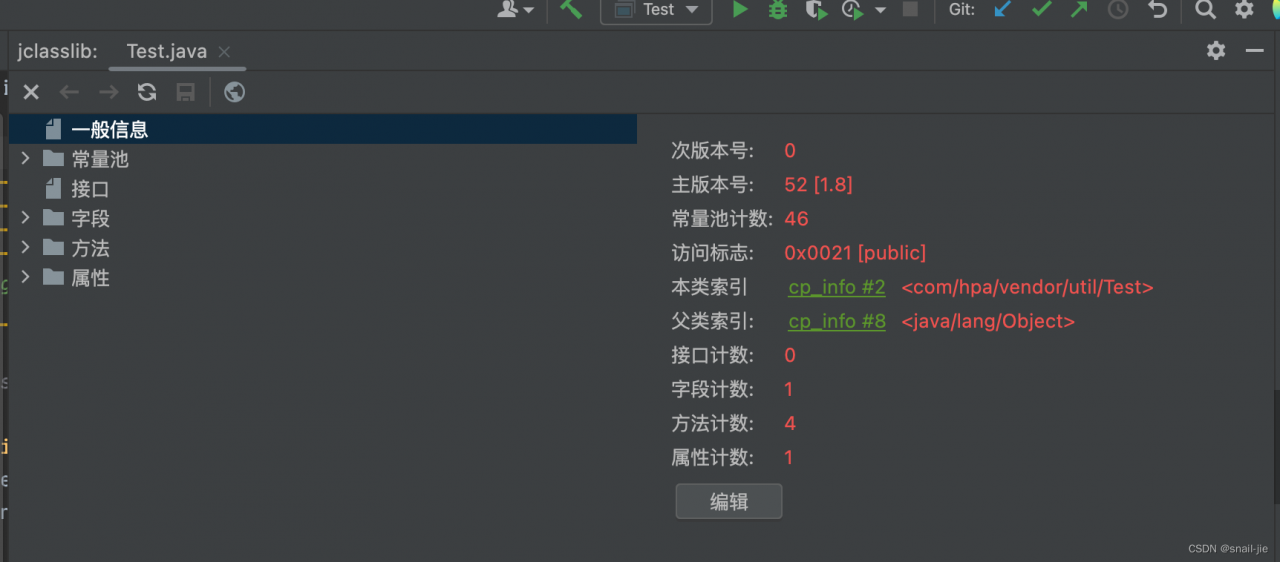Click the constant pool count 46
The width and height of the screenshot is (1280, 562).
(x=797, y=219)
